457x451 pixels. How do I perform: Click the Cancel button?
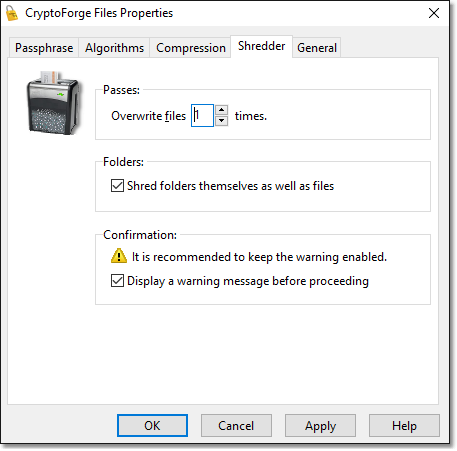tap(236, 426)
